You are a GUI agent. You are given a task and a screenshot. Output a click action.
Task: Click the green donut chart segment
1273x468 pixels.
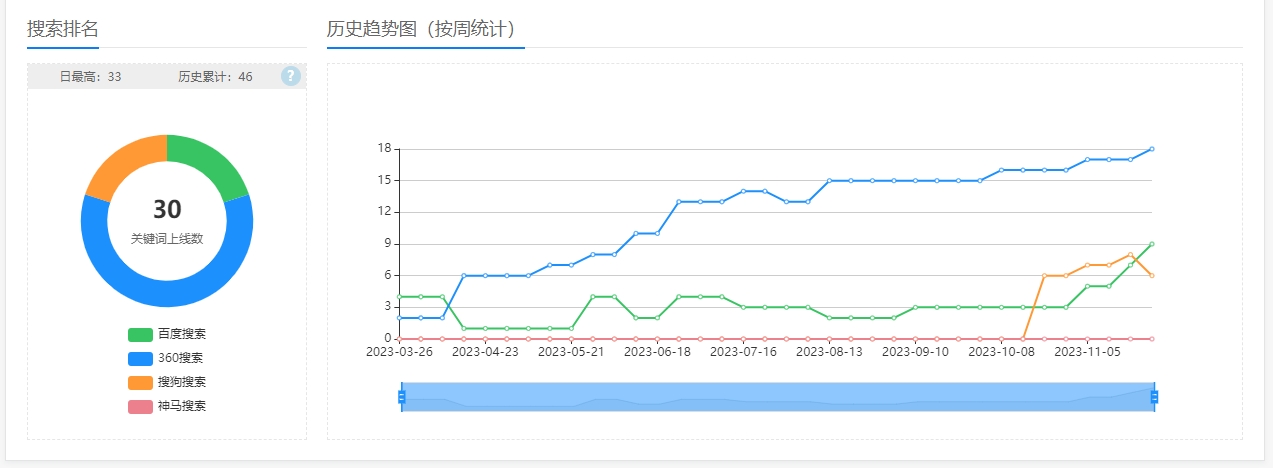tap(212, 162)
